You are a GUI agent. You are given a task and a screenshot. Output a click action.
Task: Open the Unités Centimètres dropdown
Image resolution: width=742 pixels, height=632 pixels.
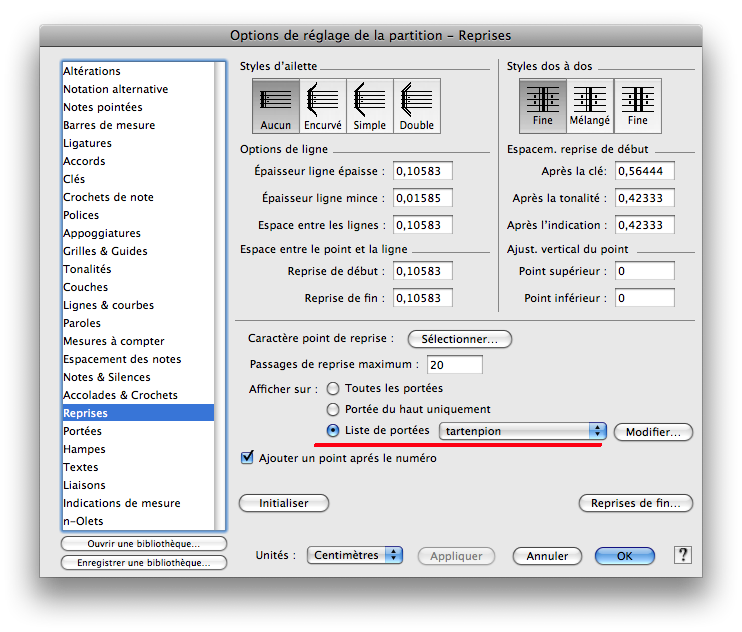(355, 555)
